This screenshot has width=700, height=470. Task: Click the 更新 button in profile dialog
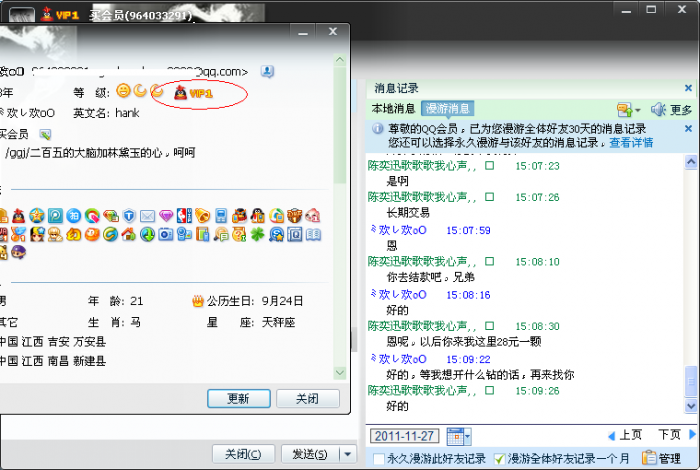point(239,399)
